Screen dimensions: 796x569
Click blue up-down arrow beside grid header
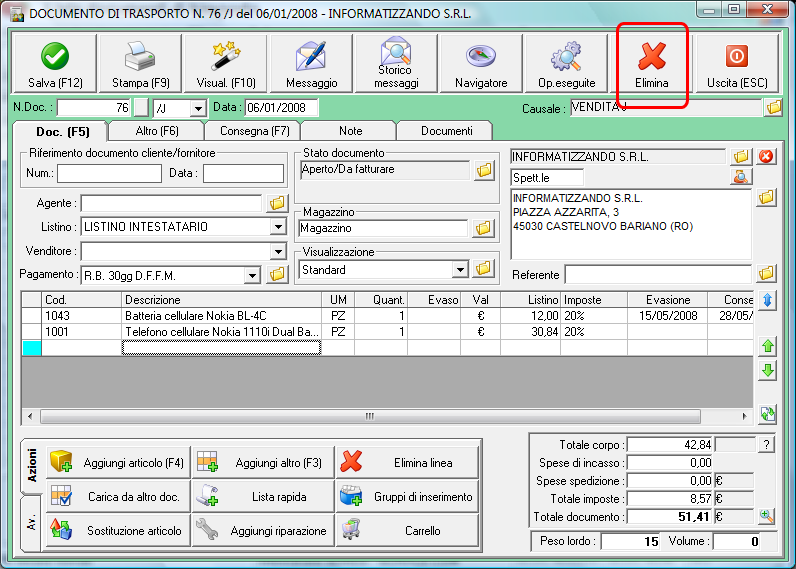click(768, 300)
